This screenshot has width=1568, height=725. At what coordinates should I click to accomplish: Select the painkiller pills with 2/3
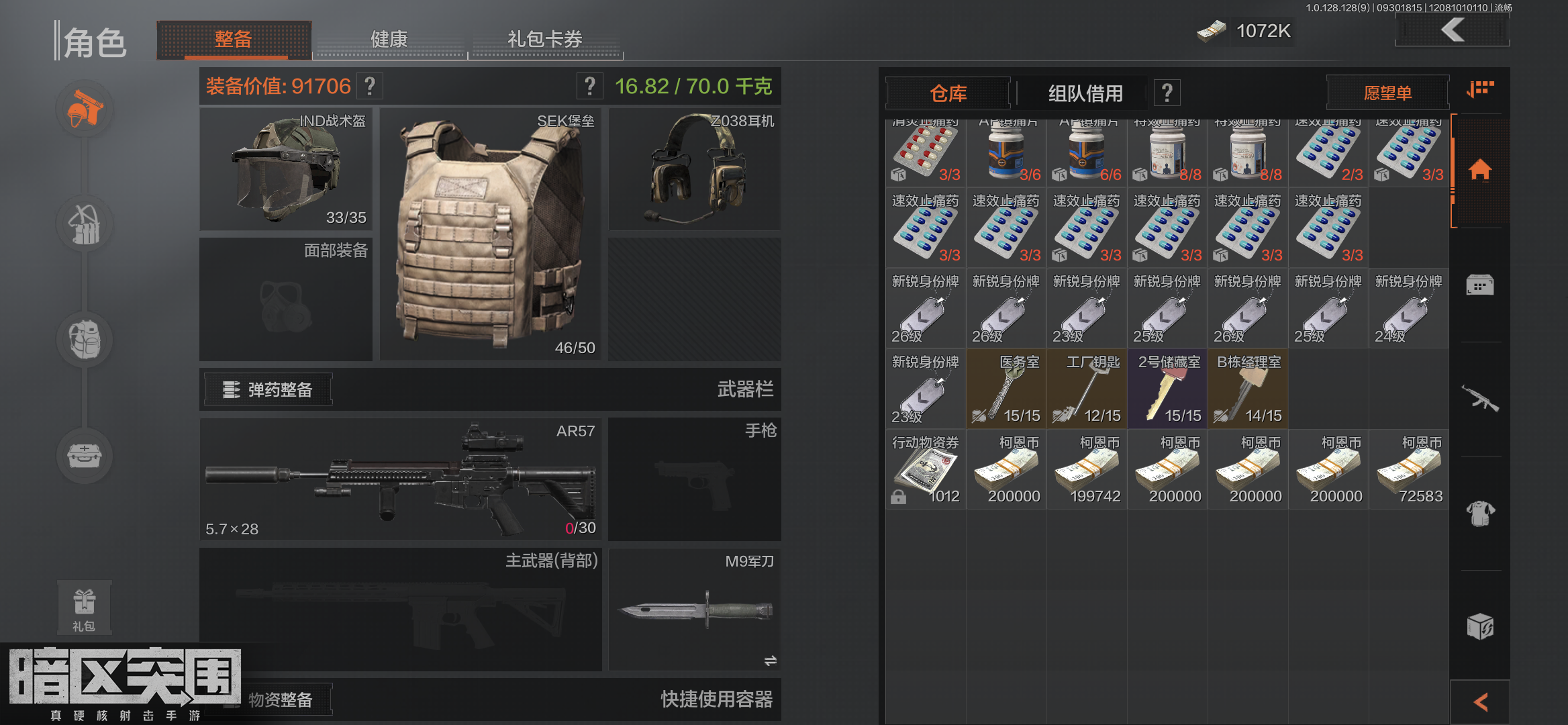(x=1328, y=152)
